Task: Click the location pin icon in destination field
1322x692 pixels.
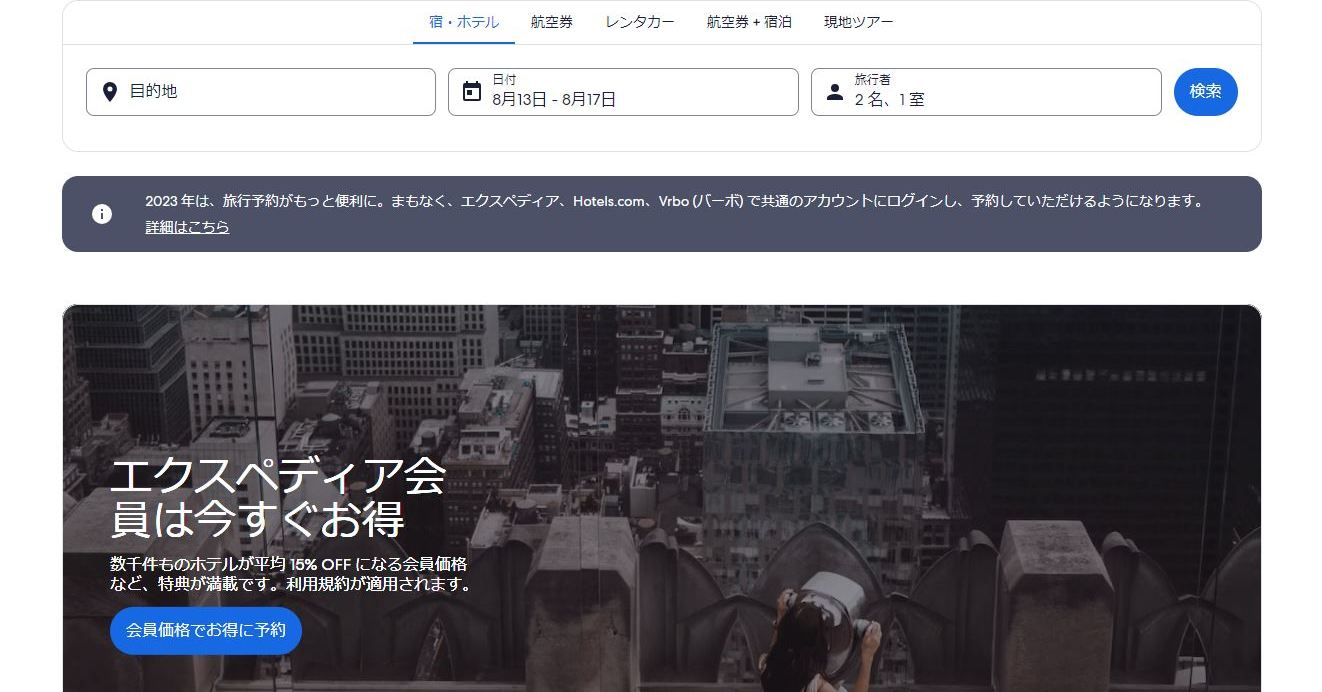Action: (110, 92)
